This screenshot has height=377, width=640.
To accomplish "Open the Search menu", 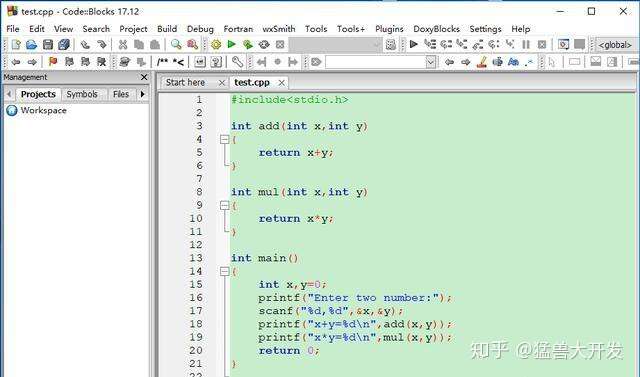I will tap(96, 29).
